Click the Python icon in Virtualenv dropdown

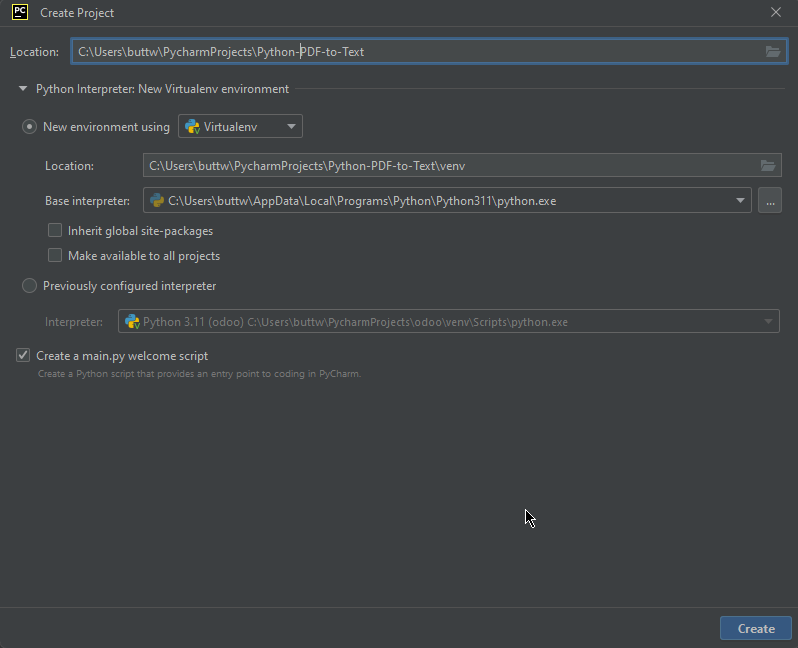click(x=192, y=127)
